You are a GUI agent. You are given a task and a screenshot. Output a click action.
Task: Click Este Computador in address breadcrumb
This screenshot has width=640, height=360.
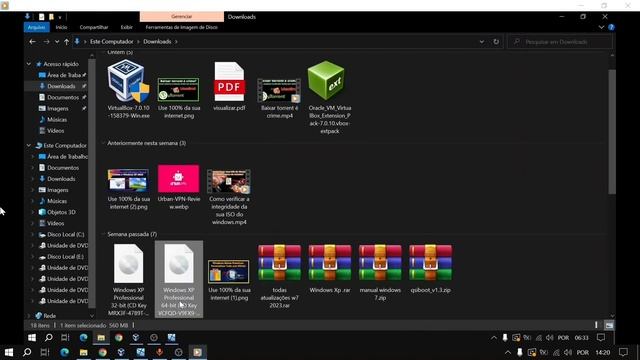[111, 42]
